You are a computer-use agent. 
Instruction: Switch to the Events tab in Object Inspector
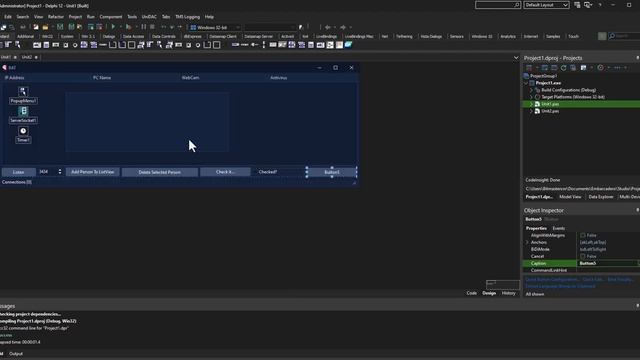[x=559, y=228]
